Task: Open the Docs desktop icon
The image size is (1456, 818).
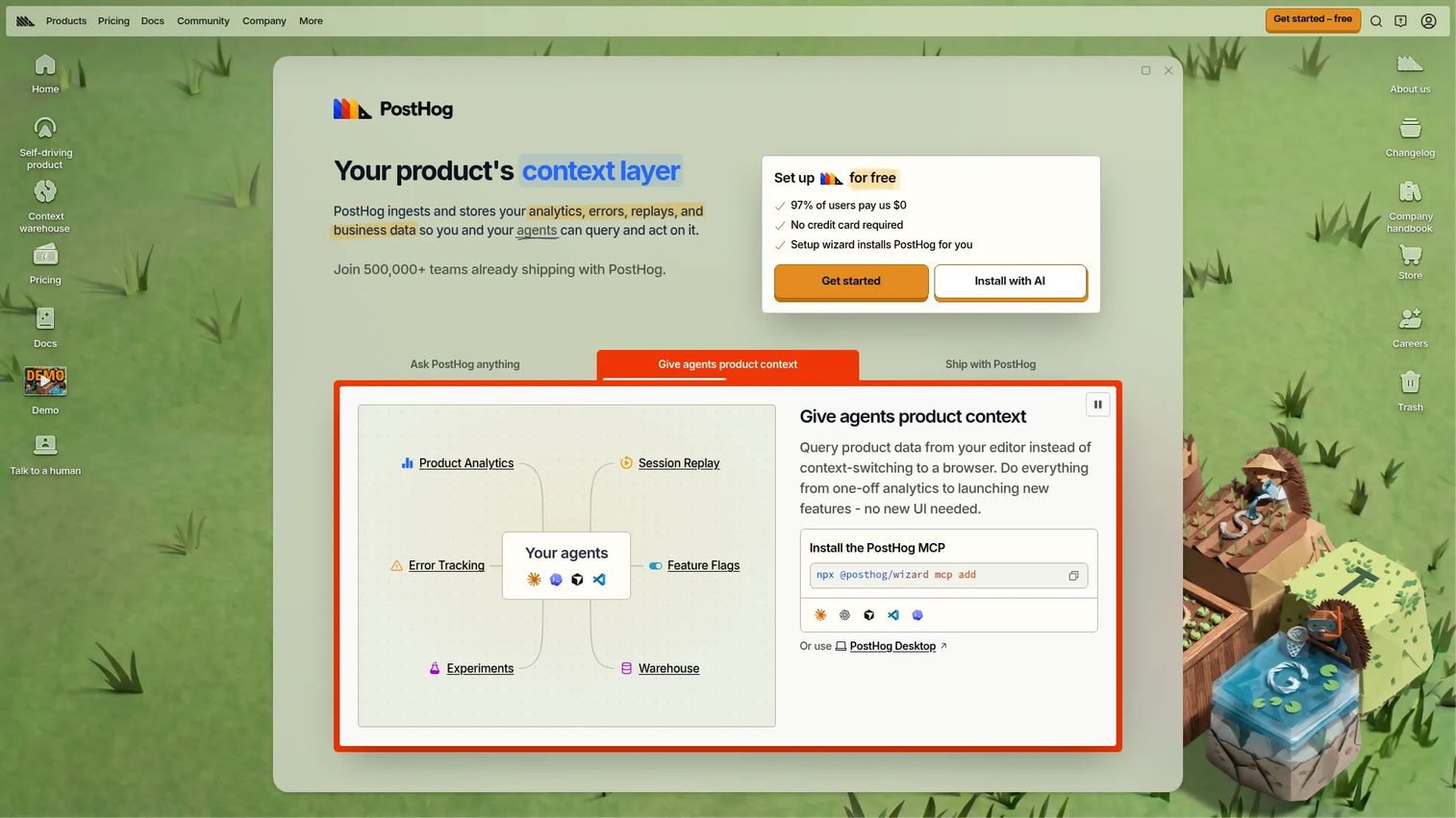Action: click(45, 328)
